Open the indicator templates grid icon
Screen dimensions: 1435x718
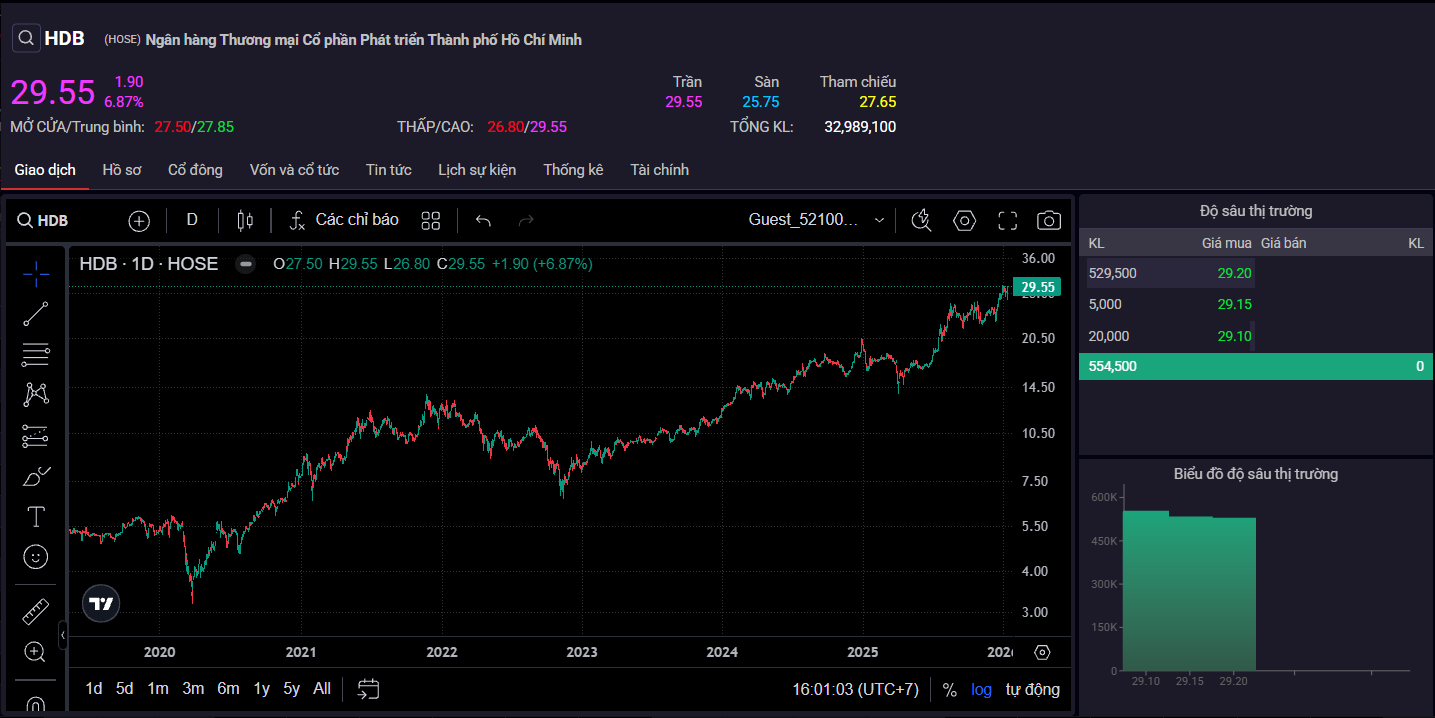431,220
